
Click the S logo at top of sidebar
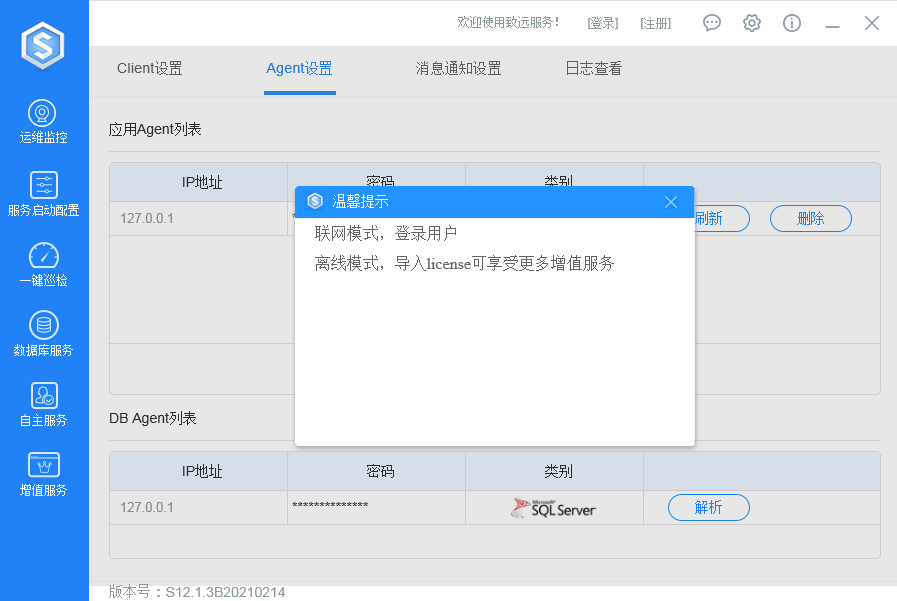(43, 45)
